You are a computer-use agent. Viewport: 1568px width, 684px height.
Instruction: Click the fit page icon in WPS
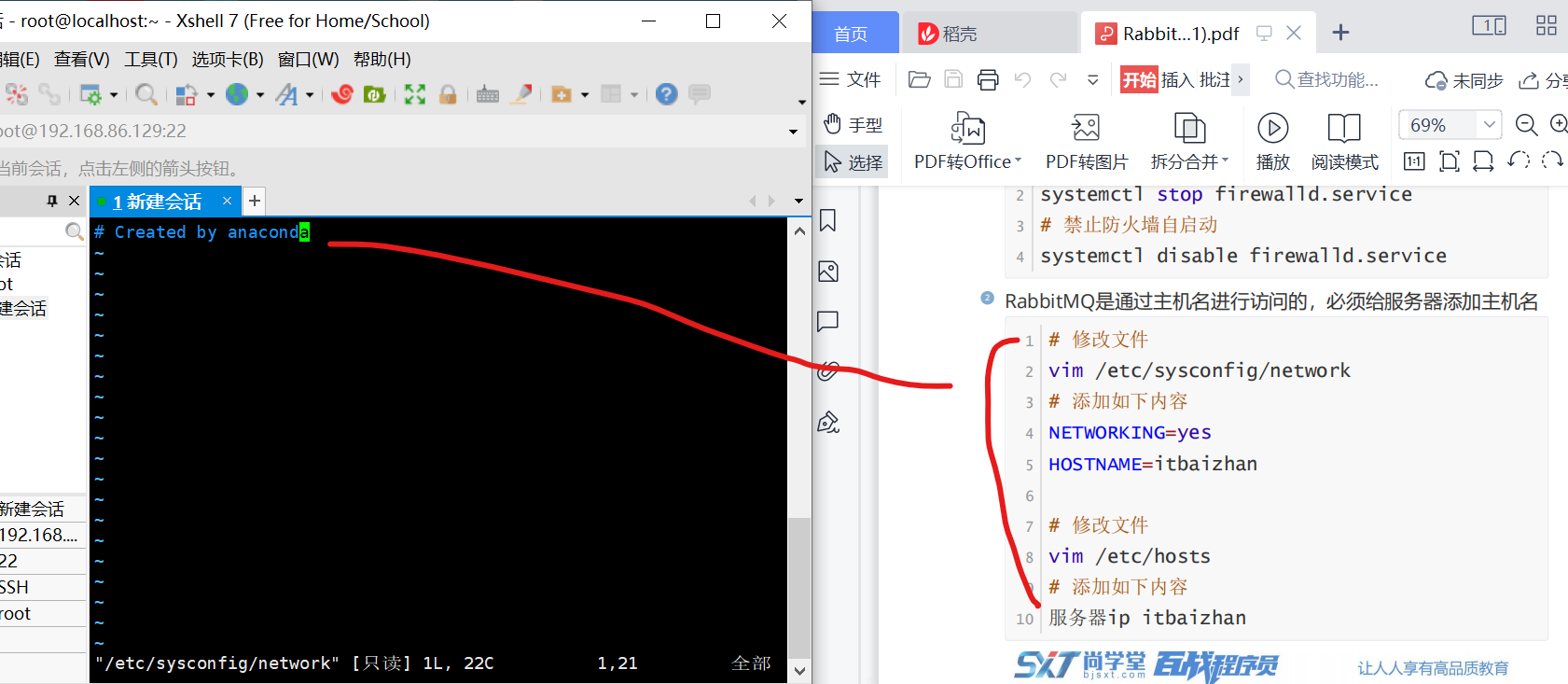click(1449, 161)
